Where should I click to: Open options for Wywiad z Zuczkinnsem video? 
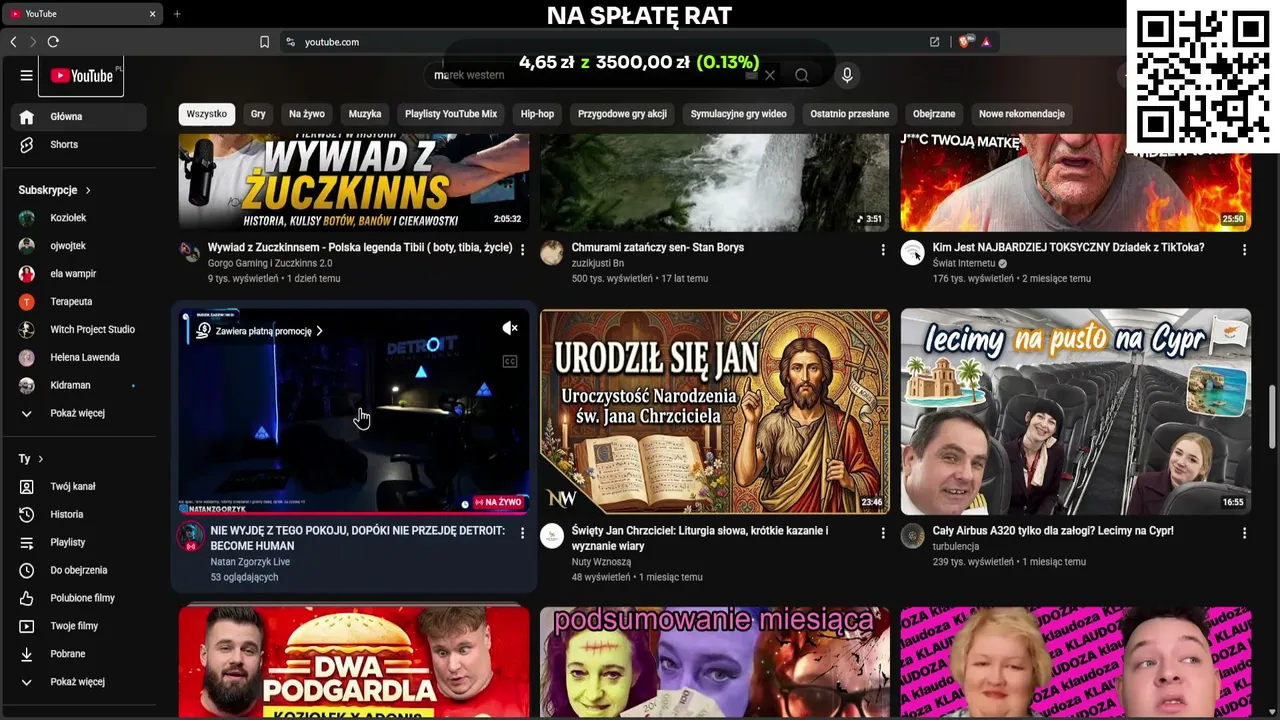(x=522, y=249)
